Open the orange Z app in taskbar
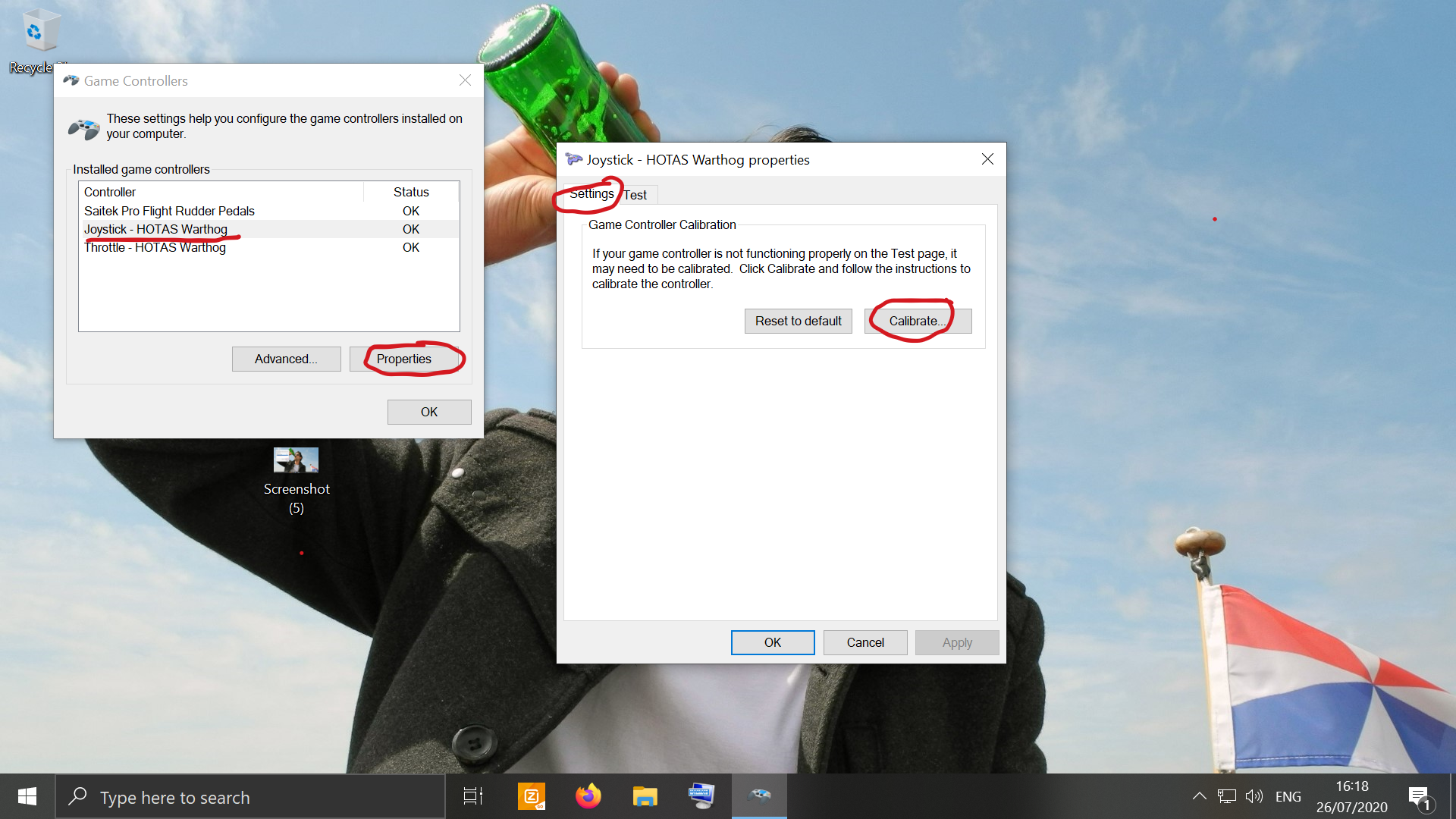Screen dimensions: 1456x819 (532, 796)
